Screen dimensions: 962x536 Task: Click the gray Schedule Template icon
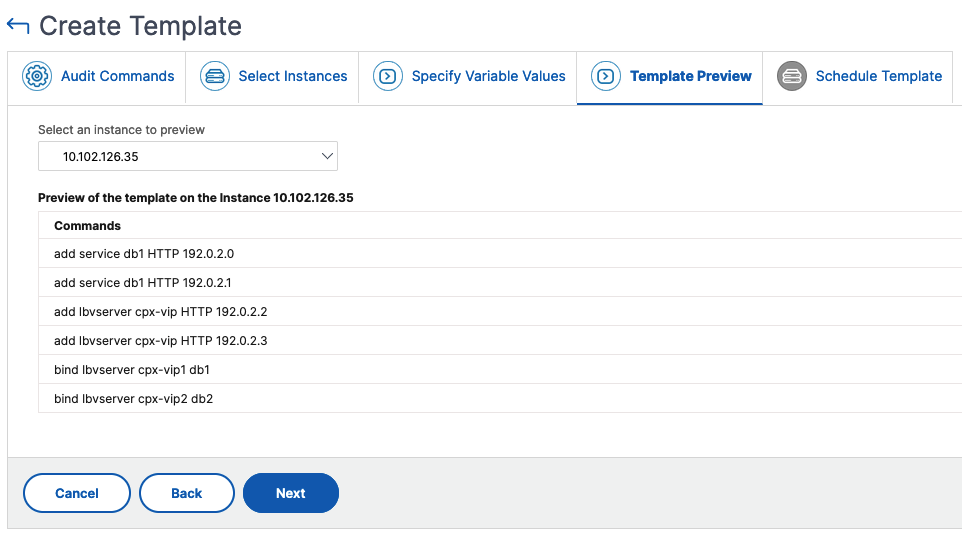click(792, 76)
